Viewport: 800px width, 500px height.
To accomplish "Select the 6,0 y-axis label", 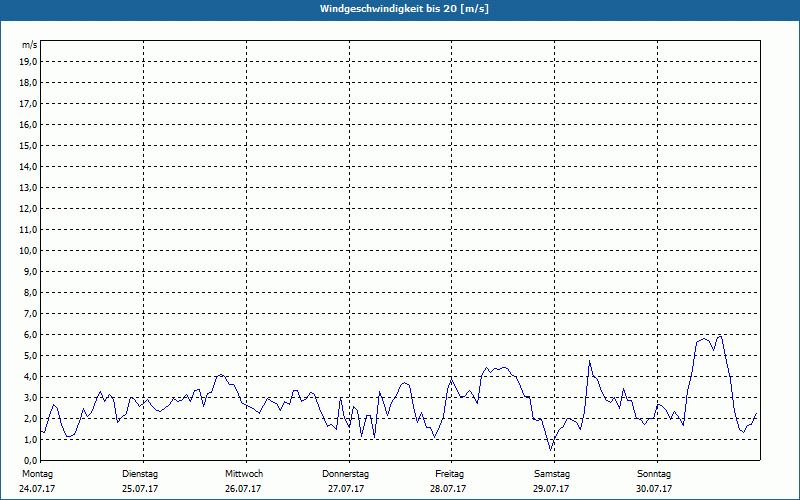I will [30, 335].
